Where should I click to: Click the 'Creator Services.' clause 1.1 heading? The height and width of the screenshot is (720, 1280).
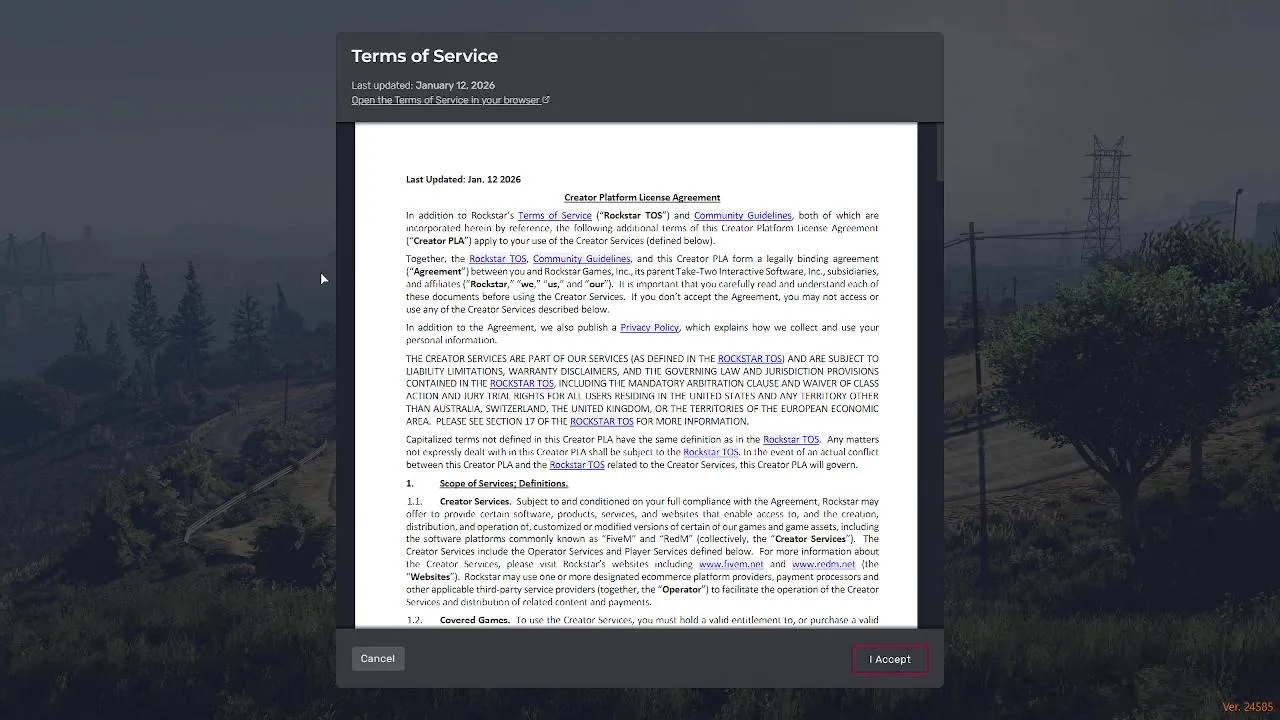(x=475, y=502)
